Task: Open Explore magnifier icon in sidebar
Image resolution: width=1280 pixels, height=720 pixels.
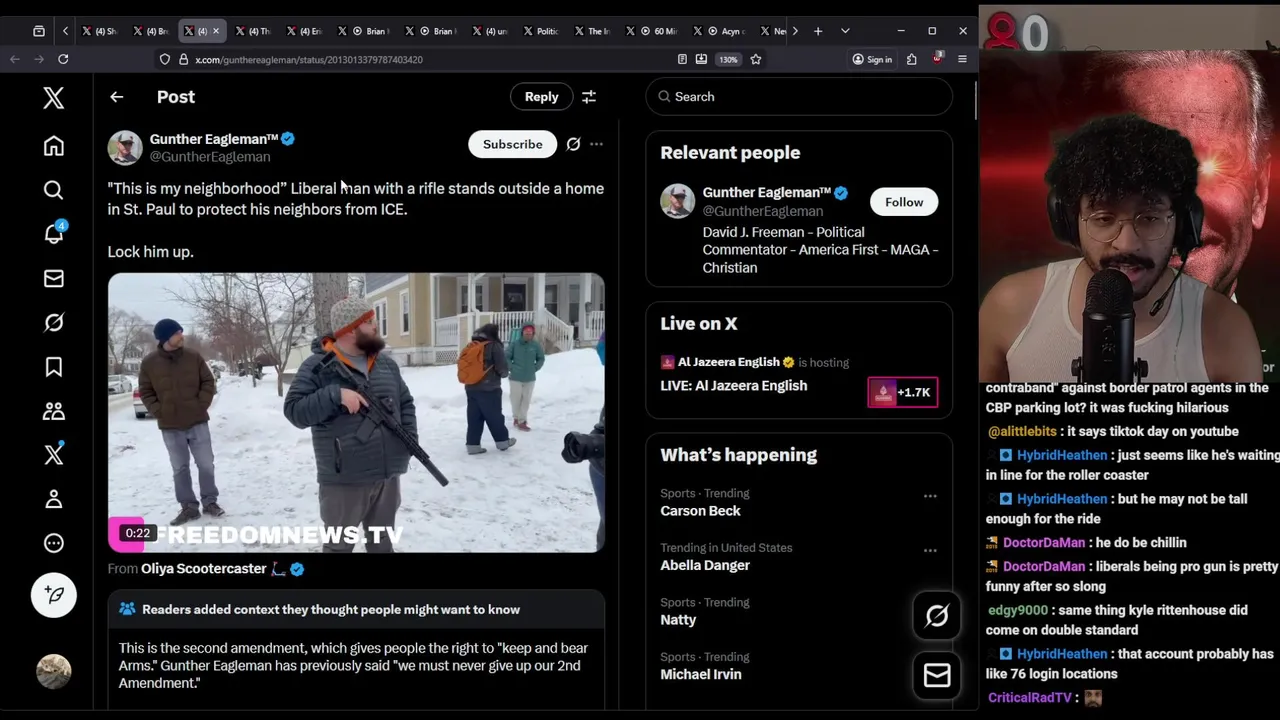Action: pos(54,190)
